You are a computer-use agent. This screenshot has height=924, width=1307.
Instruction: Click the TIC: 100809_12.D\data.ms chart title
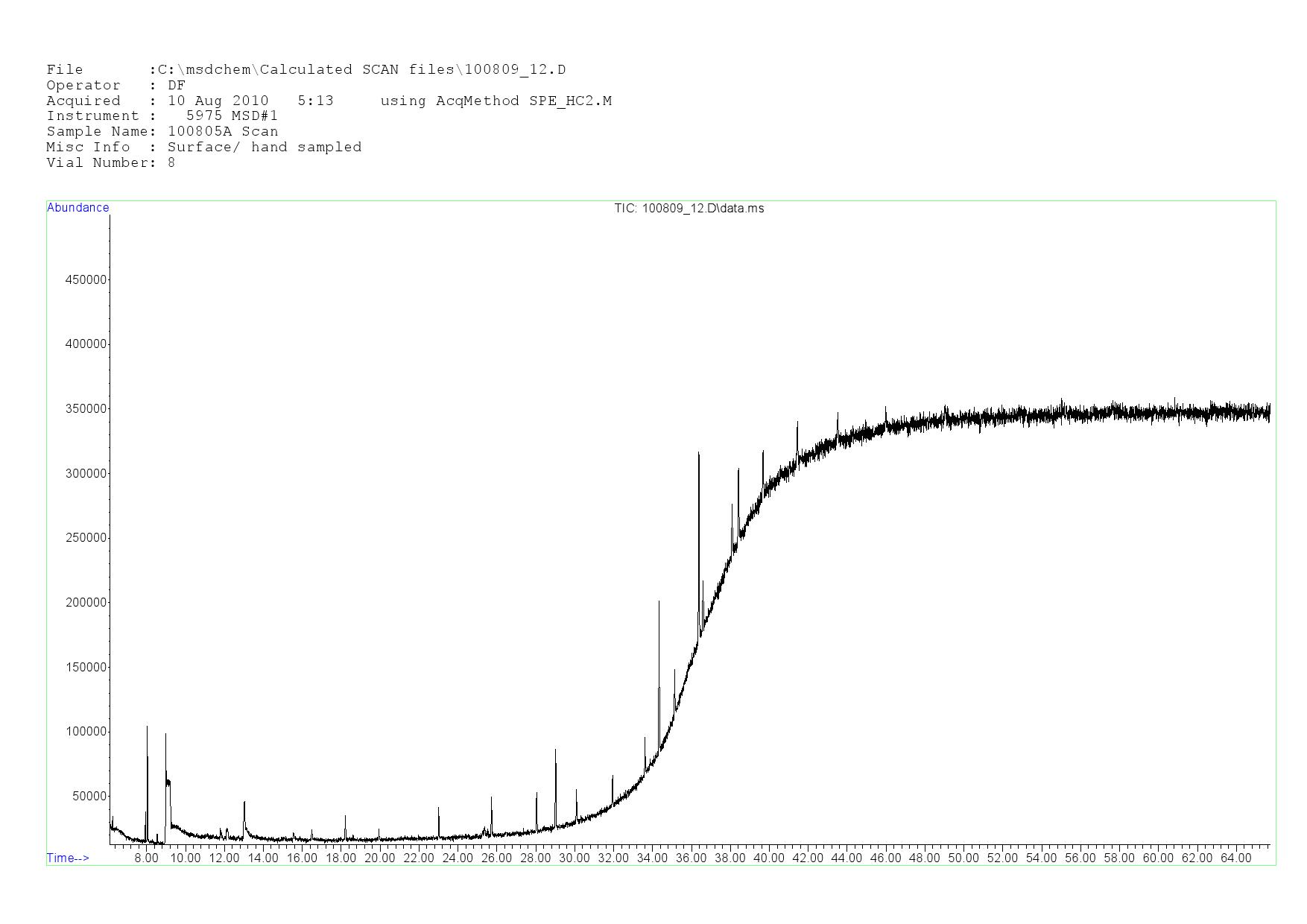click(689, 209)
